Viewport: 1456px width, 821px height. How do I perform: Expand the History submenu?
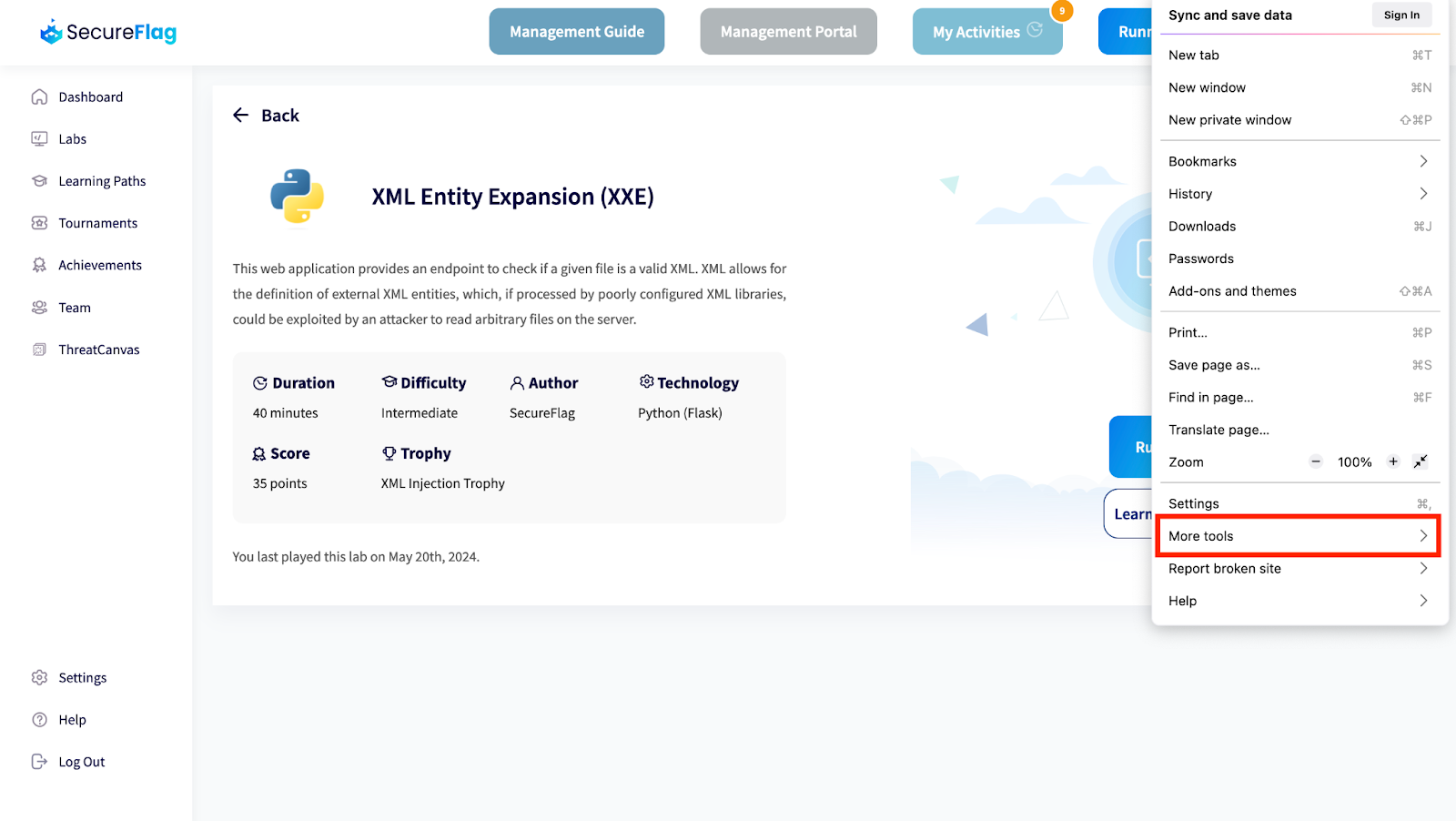tap(1299, 194)
